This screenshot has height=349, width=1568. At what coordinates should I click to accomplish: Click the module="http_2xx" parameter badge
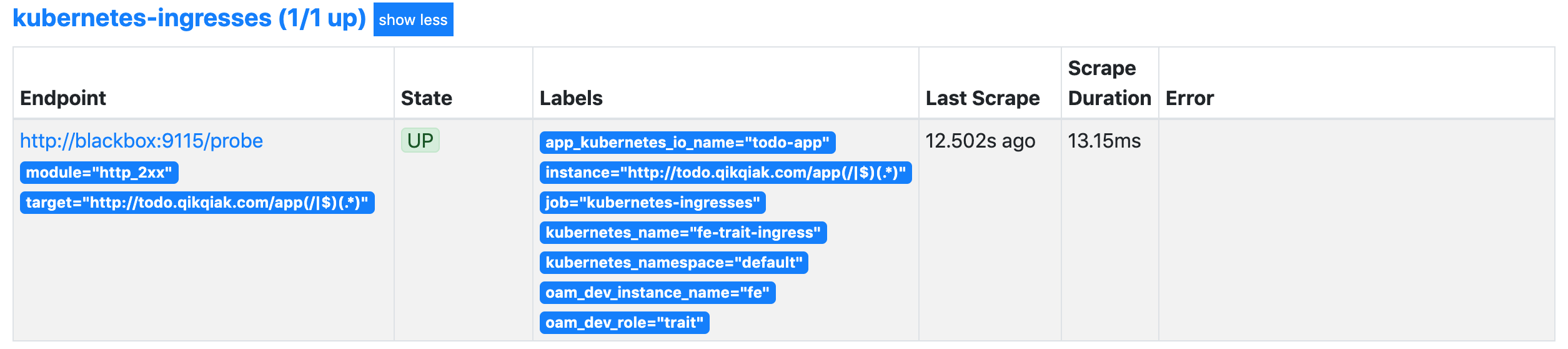(99, 173)
